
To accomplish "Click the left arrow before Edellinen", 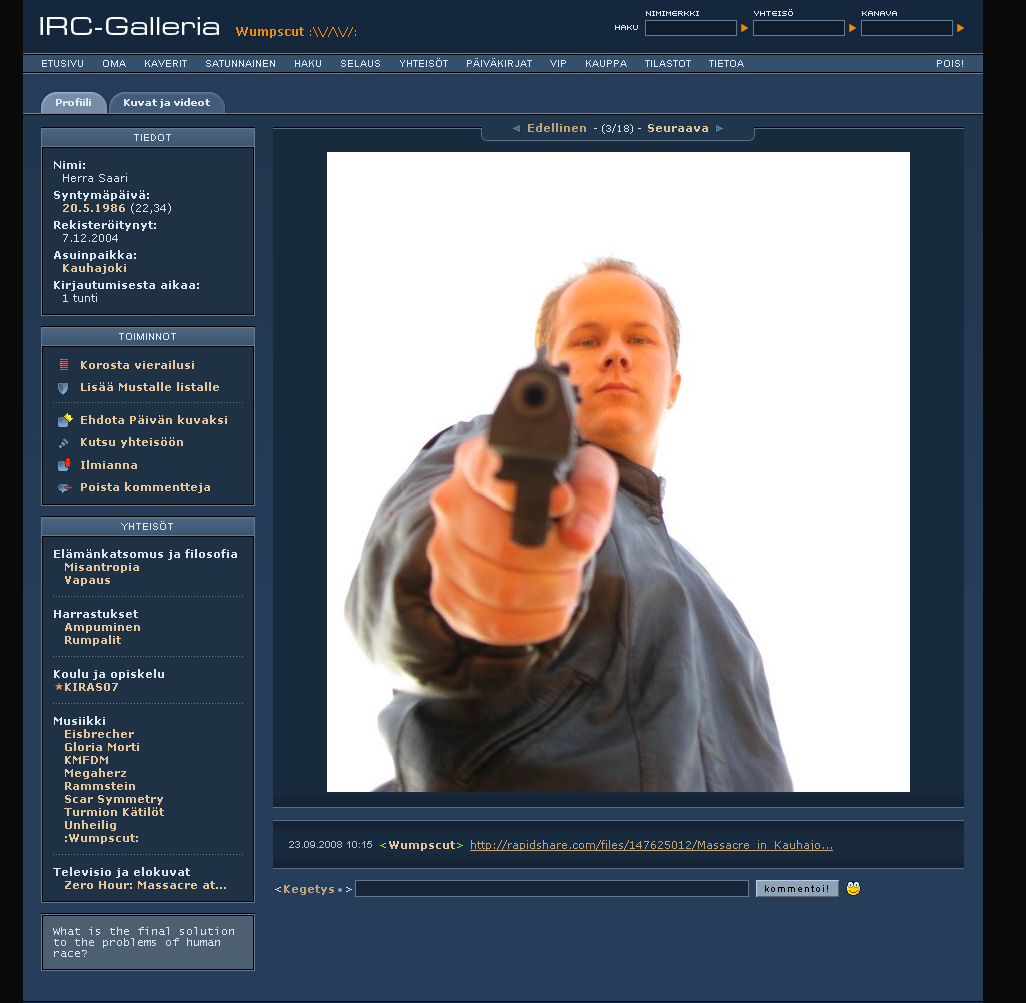I will (516, 128).
